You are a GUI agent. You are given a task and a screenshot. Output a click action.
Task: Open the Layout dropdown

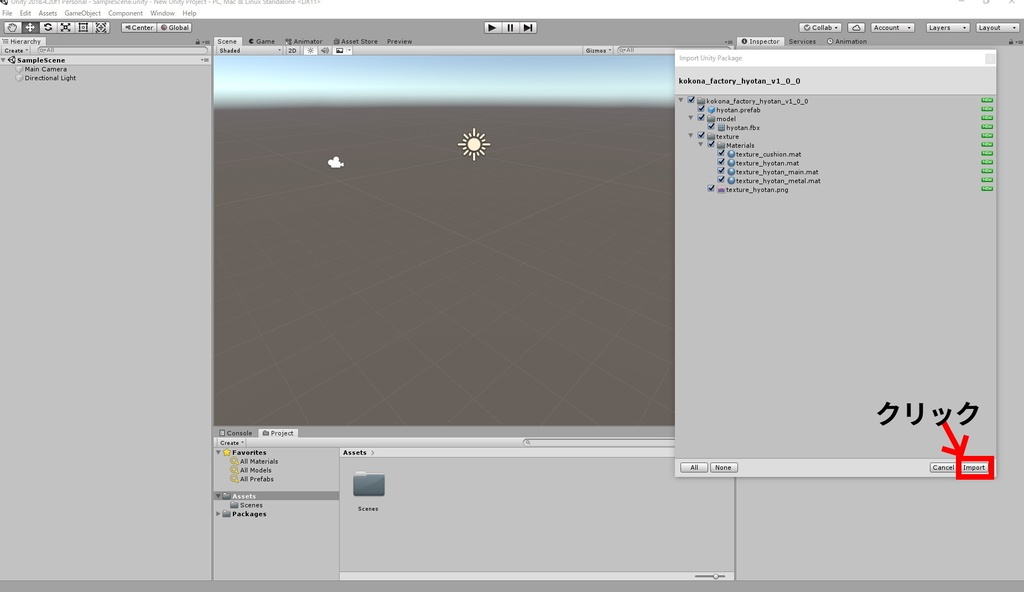coord(997,27)
